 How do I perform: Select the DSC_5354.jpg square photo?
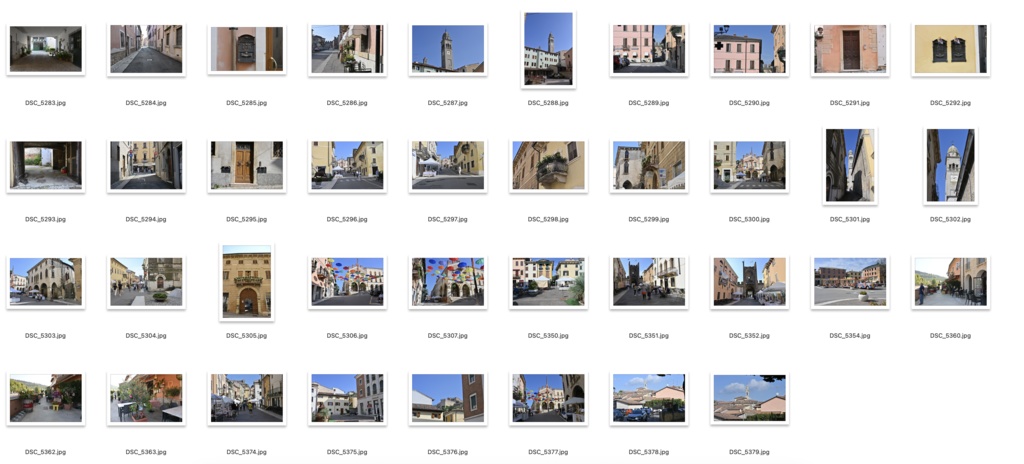(850, 282)
